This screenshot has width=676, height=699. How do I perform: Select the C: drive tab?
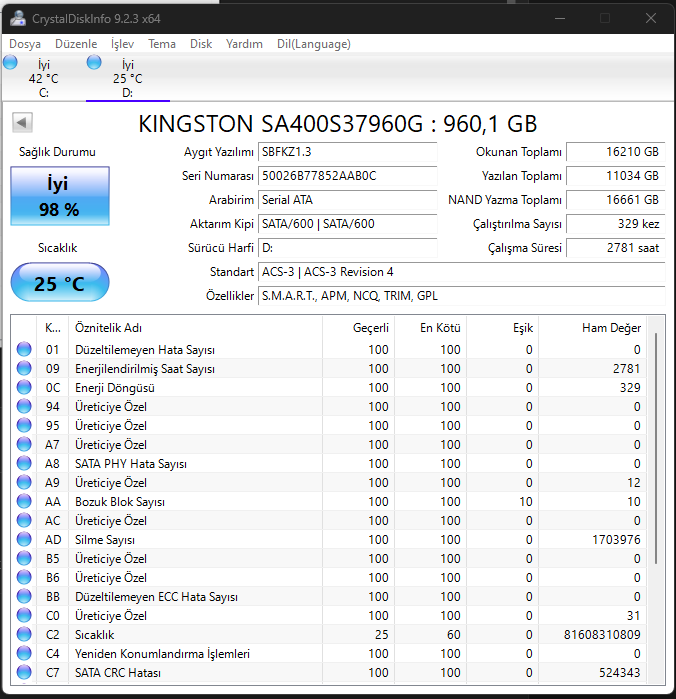43,78
